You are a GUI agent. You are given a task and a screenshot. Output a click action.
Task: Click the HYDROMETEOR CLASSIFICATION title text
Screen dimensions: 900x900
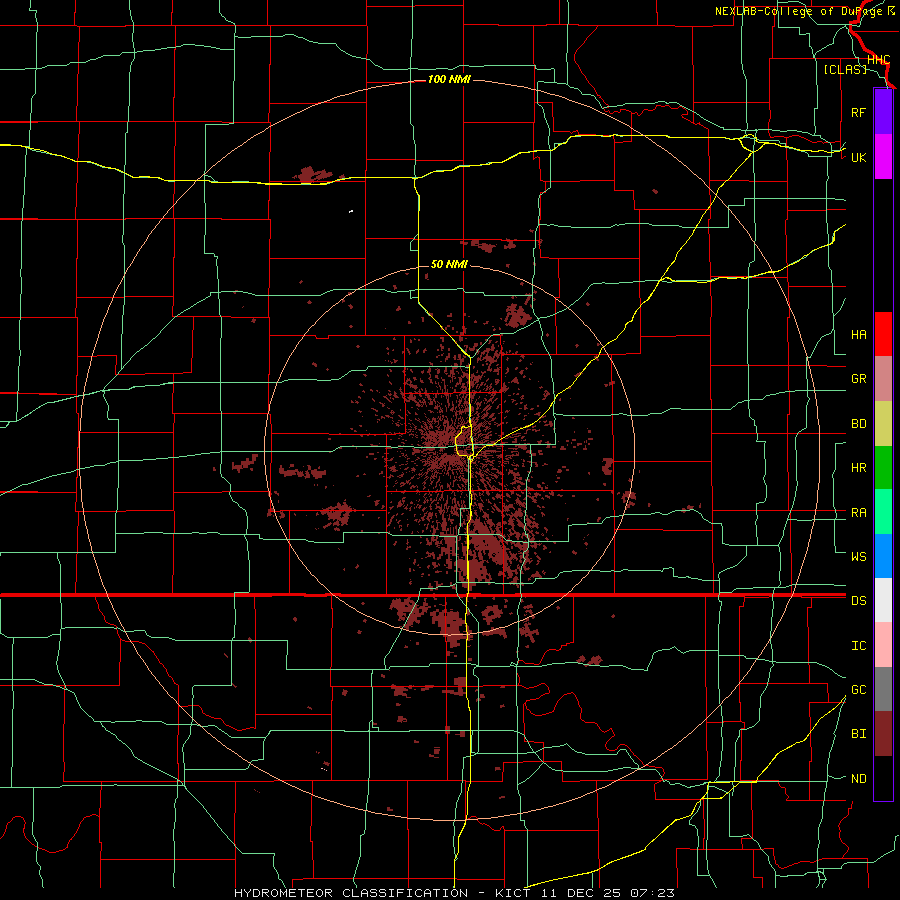(x=351, y=893)
